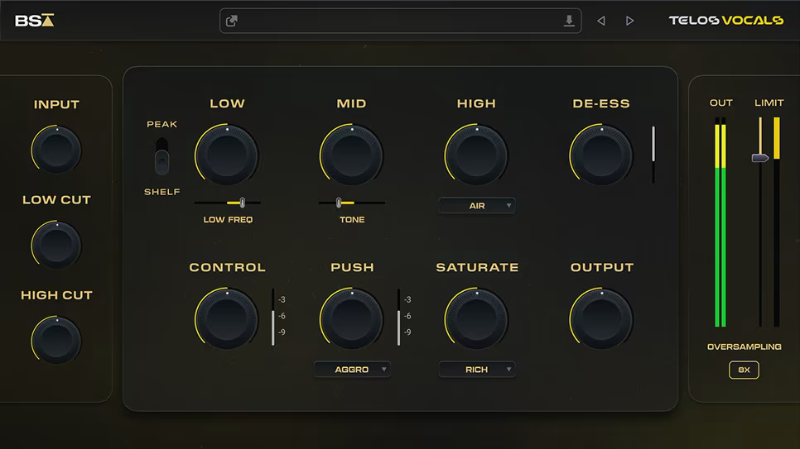
Task: Toggle the Peak/Shelf switch
Action: 162,157
